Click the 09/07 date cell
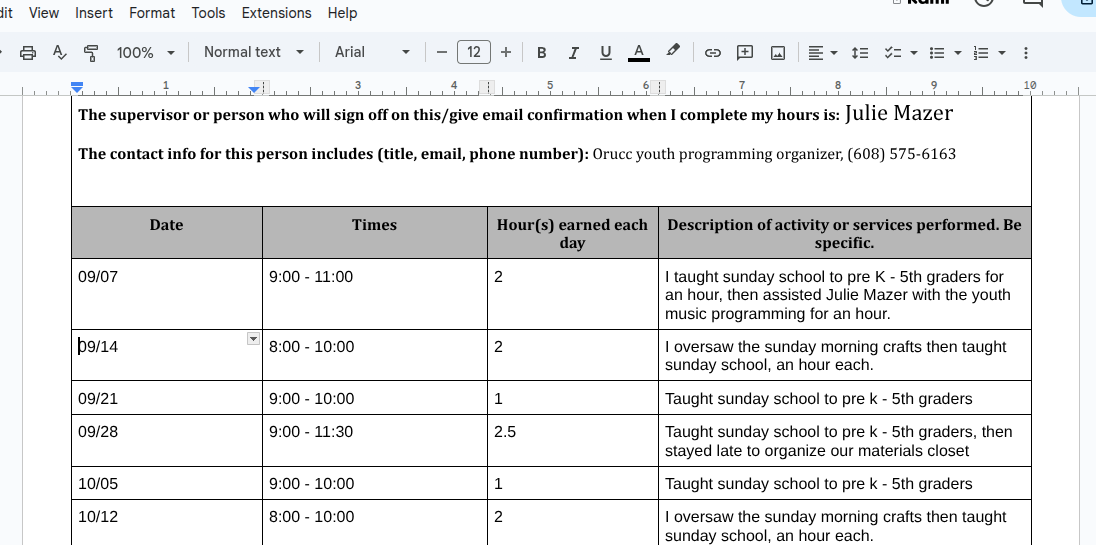Viewport: 1096px width, 545px height. click(167, 293)
